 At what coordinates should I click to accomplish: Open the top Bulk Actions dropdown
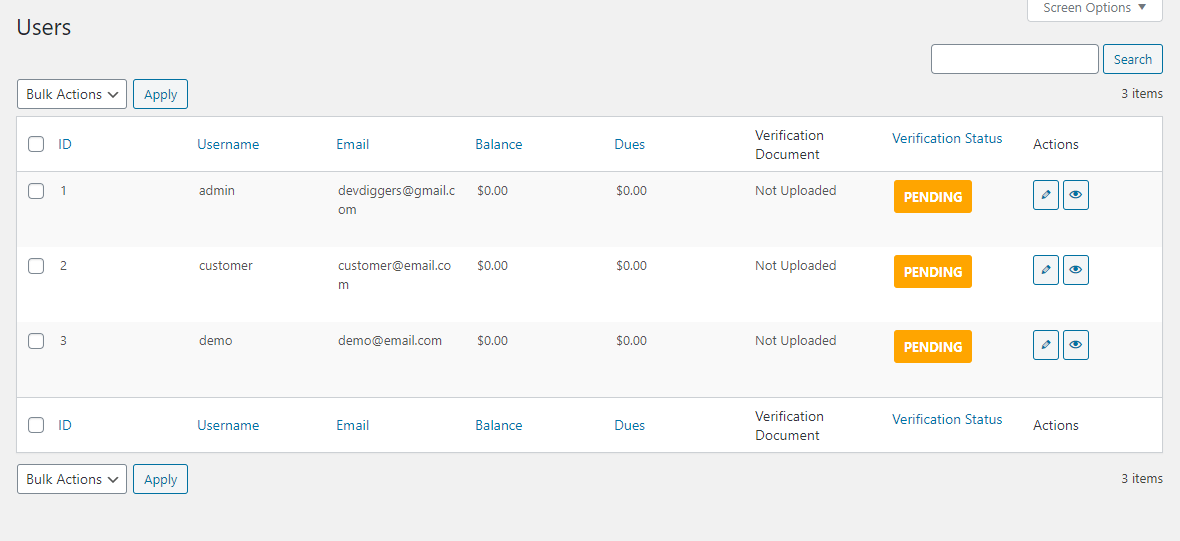[72, 94]
